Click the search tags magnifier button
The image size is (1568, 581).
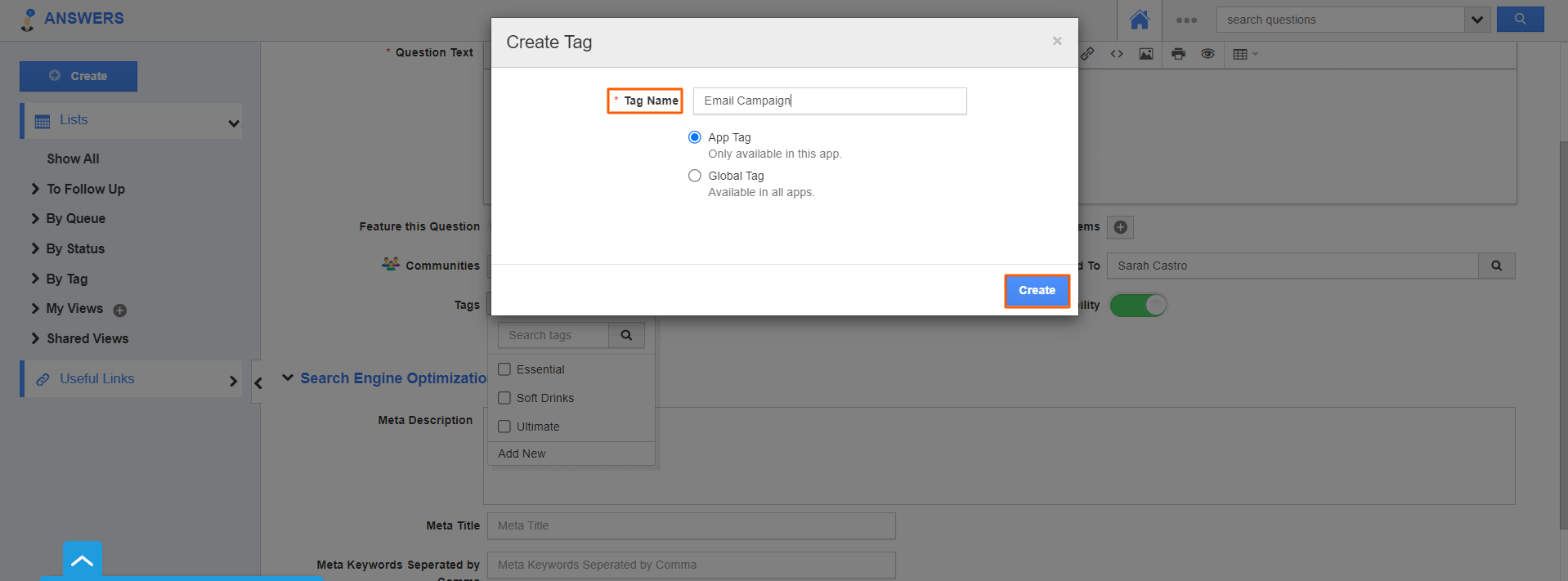pos(626,335)
